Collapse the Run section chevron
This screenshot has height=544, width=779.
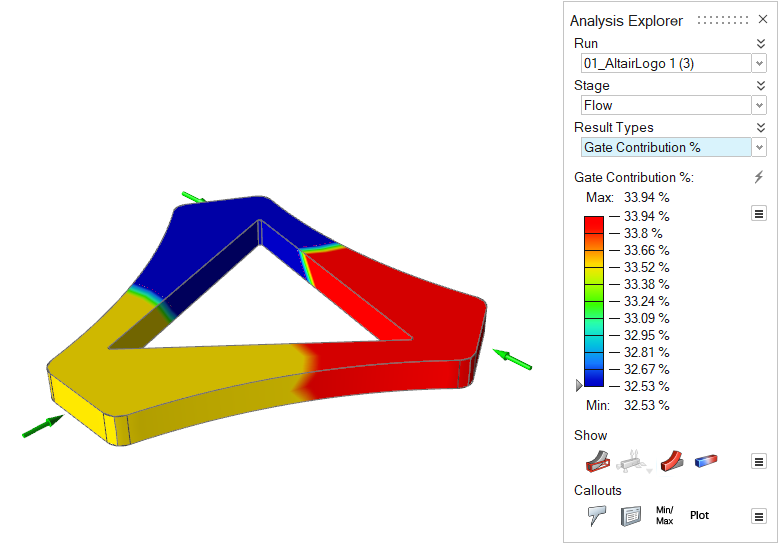coord(761,43)
